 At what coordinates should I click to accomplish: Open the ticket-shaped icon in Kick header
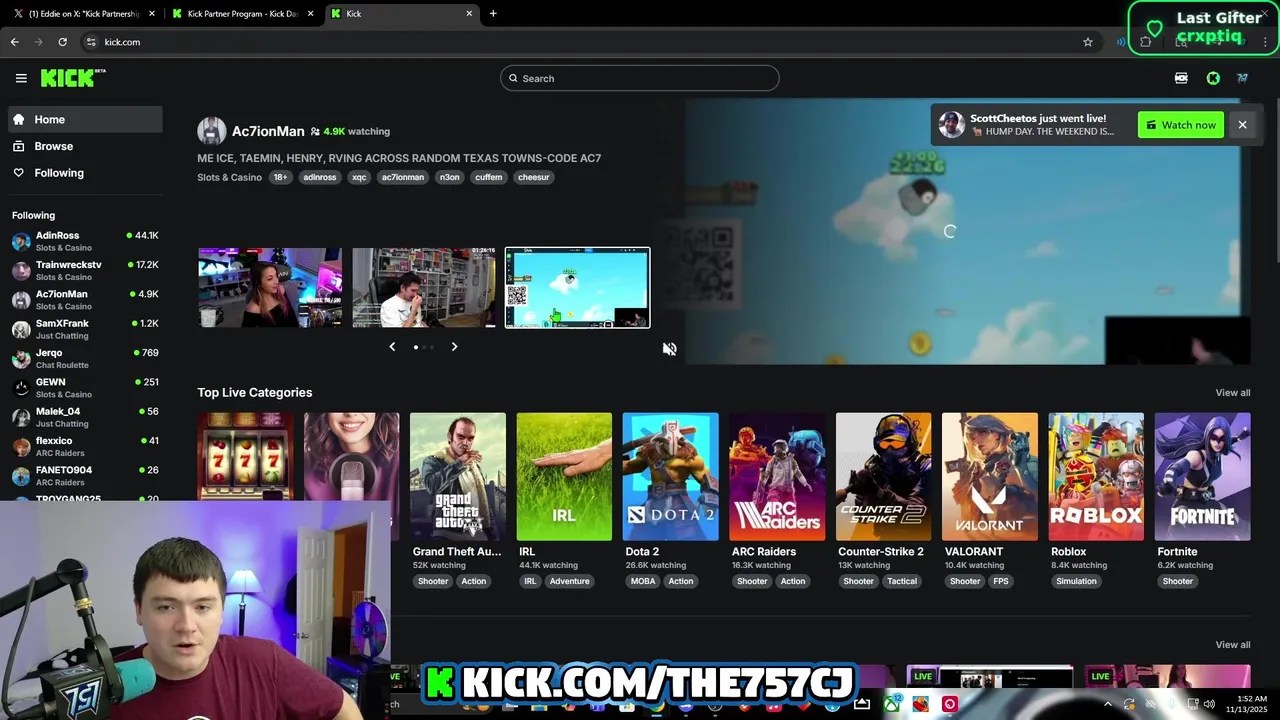(x=1181, y=78)
